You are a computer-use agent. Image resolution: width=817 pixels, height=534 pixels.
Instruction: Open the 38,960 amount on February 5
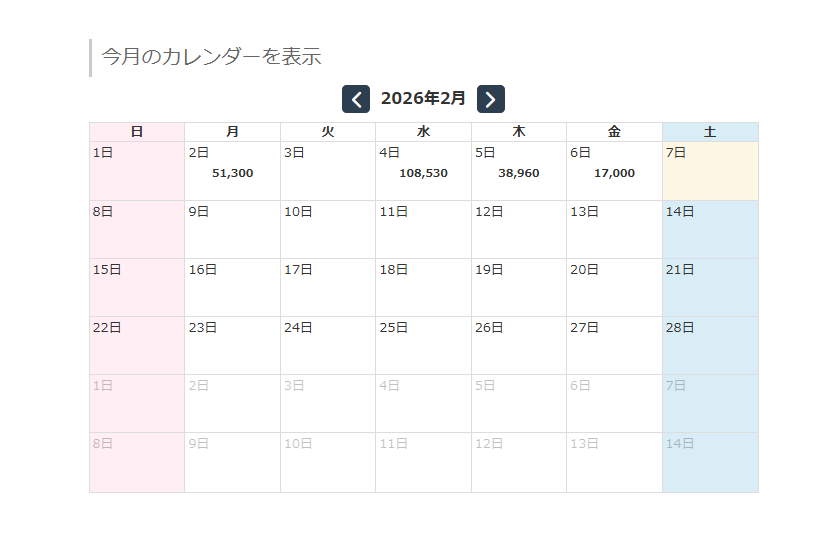518,173
